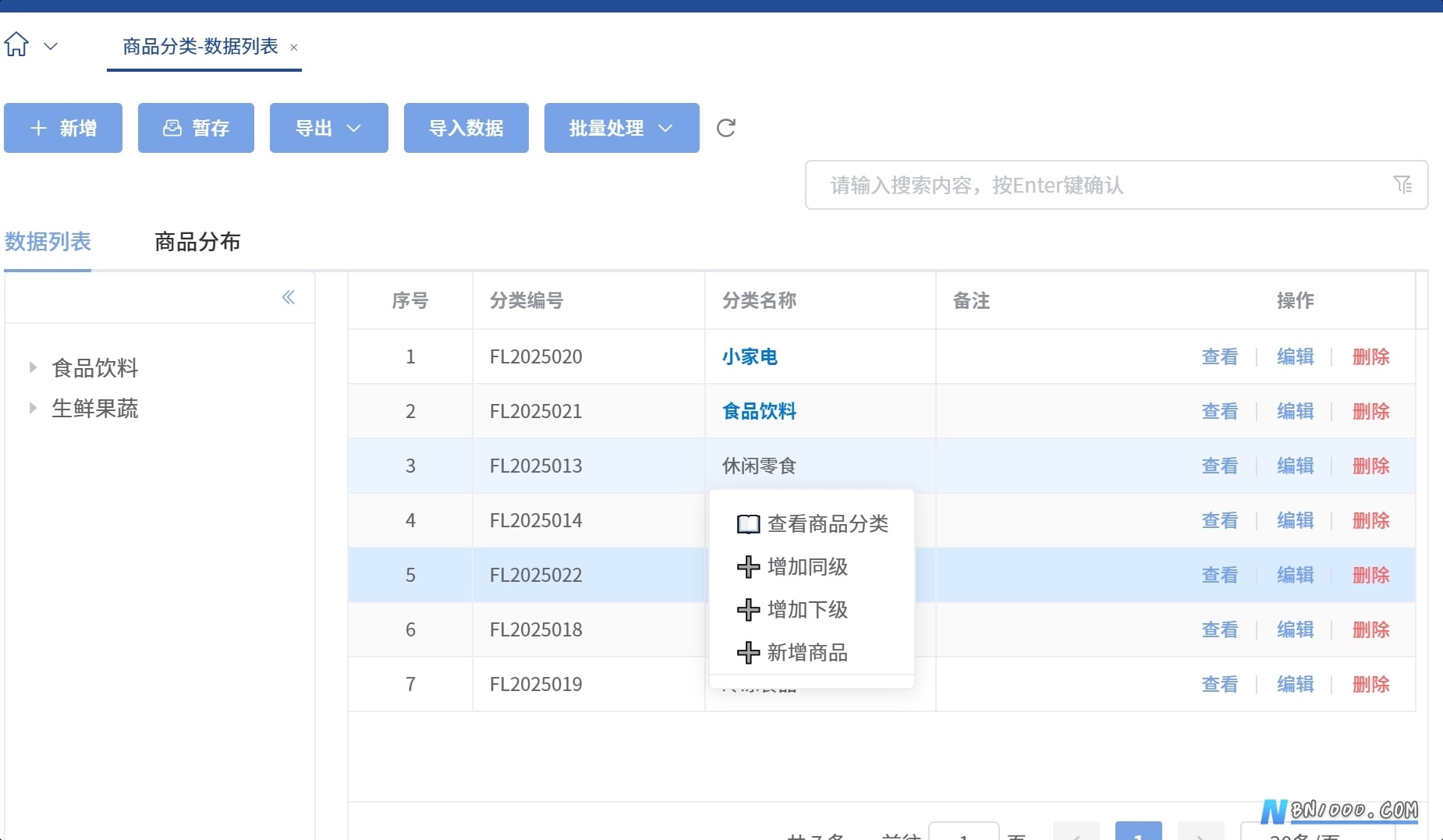Screen dimensions: 1443x840
Task: Expand the dropdown arrow beside home icon
Action: pyautogui.click(x=51, y=46)
